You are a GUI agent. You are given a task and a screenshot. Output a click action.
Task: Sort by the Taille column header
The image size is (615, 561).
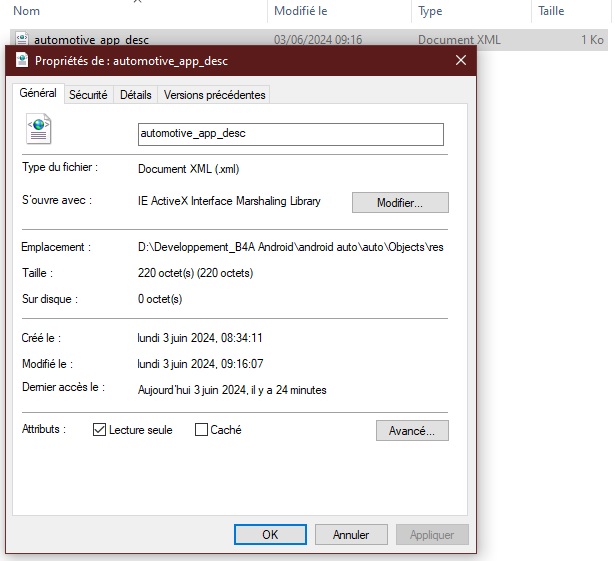click(551, 11)
